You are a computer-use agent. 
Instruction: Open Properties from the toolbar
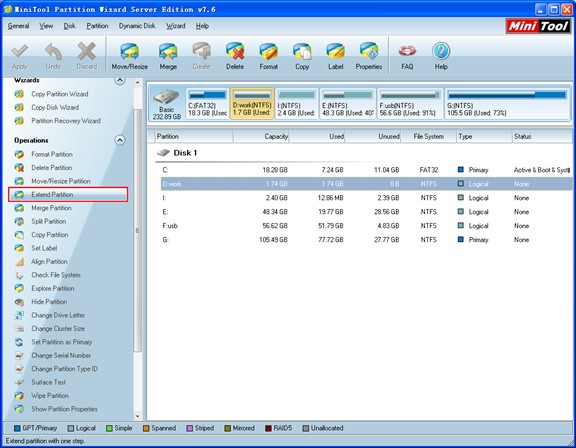coord(369,56)
